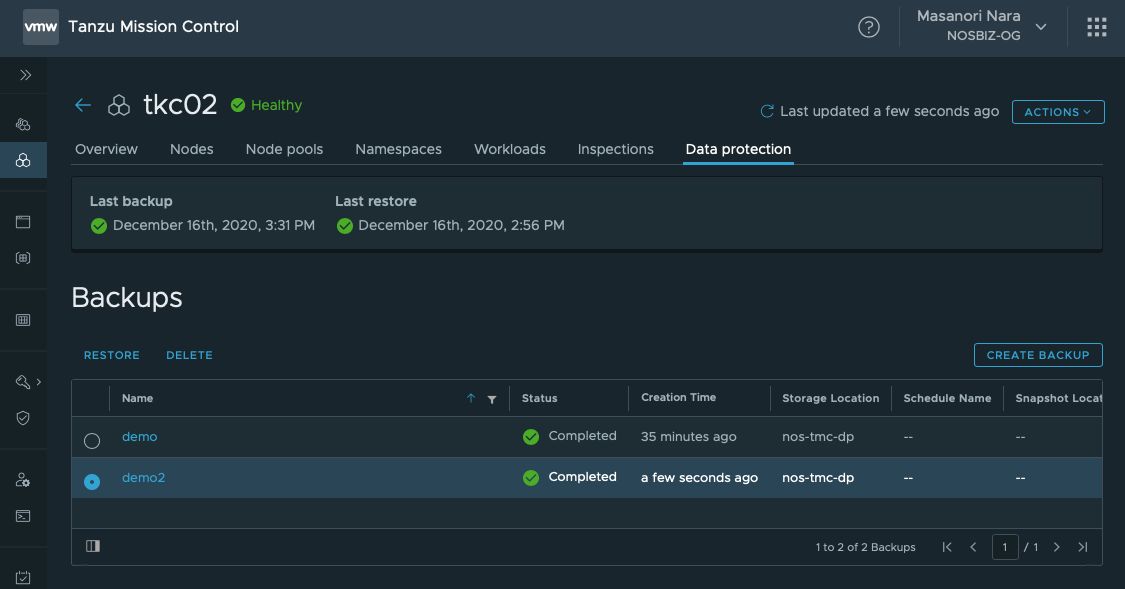
Task: Go to the next page of backups
Action: (x=1056, y=547)
